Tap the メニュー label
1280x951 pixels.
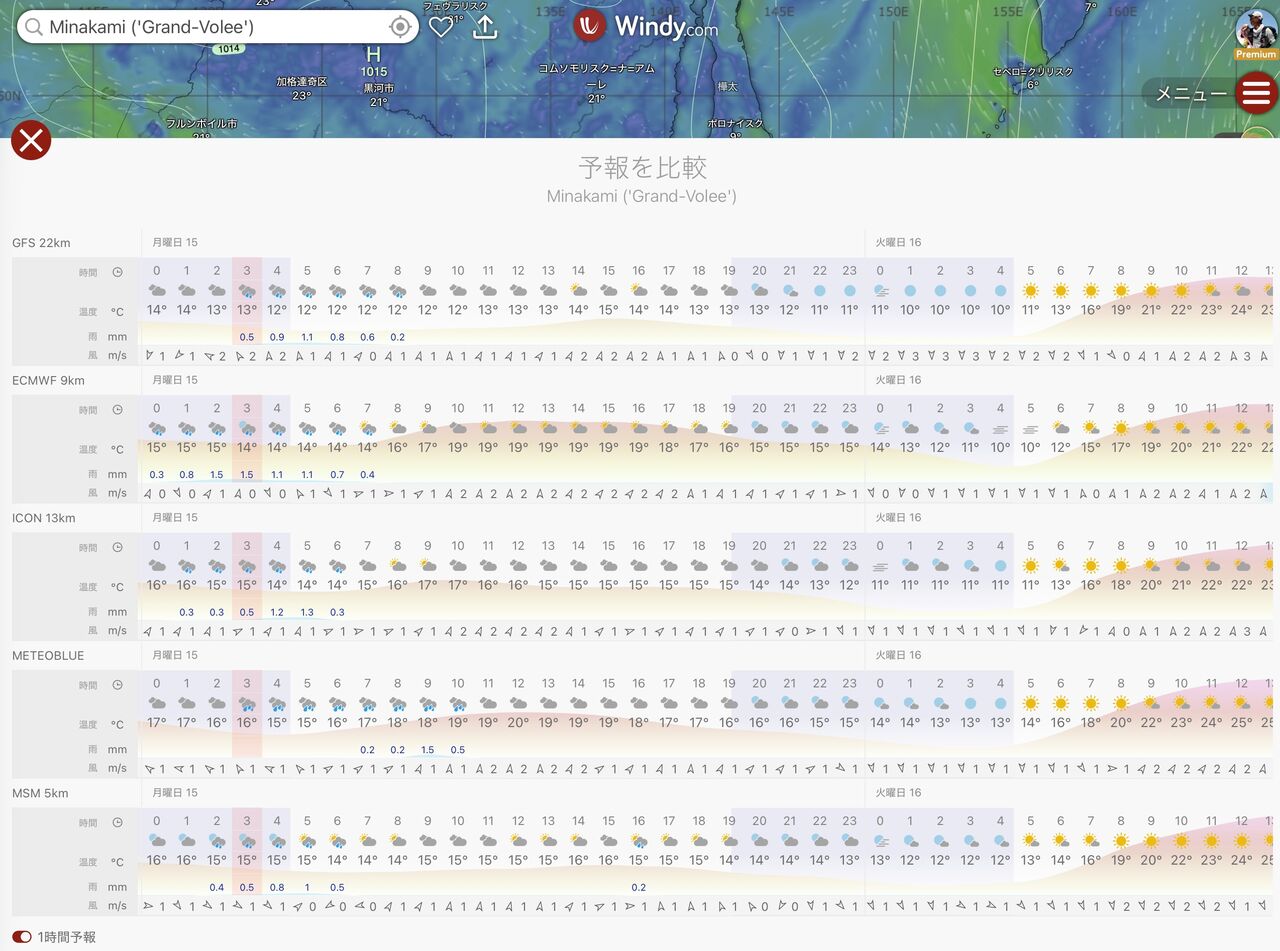[x=1191, y=94]
